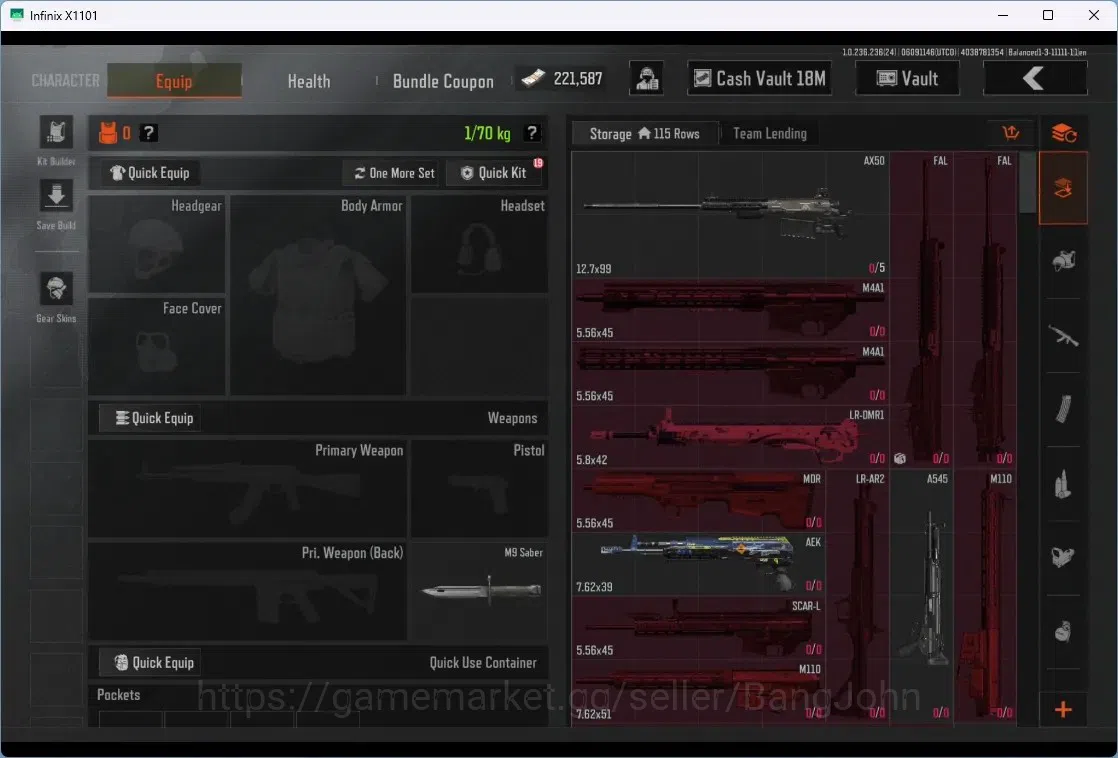Click the orange armor vest icon

pyautogui.click(x=108, y=133)
